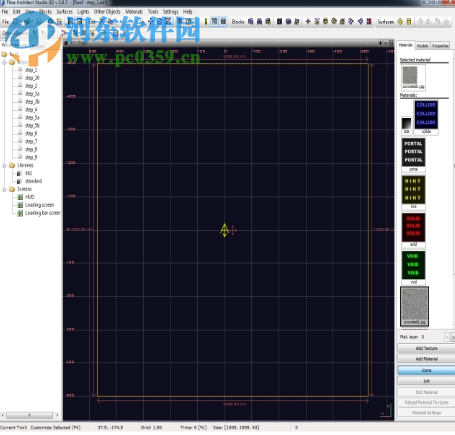Click the third block icon after Blocks label

[268, 22]
